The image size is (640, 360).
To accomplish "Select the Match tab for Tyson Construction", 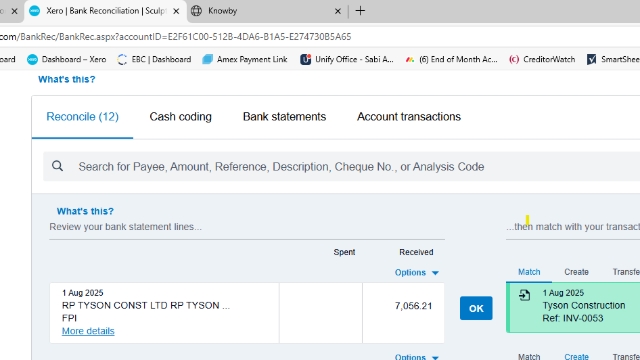I will click(x=529, y=272).
